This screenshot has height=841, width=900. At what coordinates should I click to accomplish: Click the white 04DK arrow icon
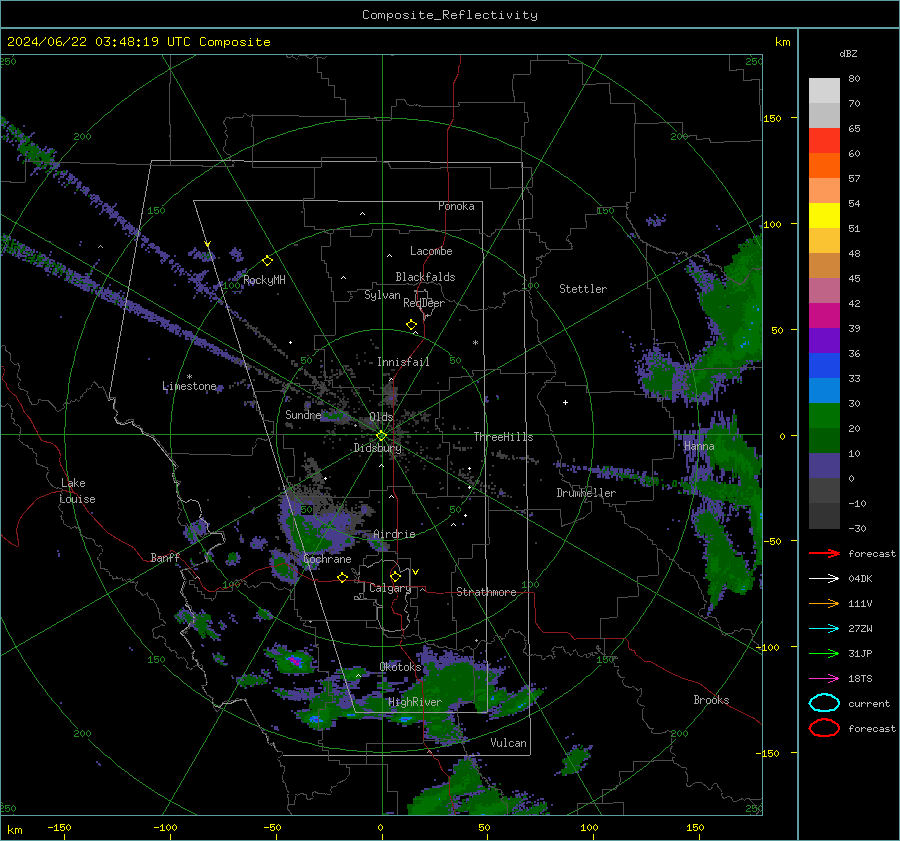pyautogui.click(x=824, y=578)
